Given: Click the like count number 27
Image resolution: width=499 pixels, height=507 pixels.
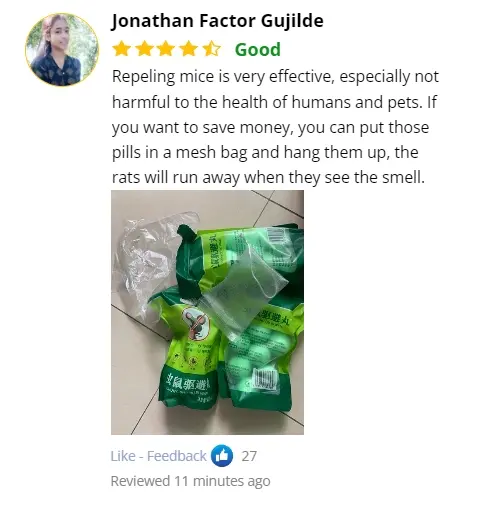Looking at the screenshot, I should click(249, 456).
